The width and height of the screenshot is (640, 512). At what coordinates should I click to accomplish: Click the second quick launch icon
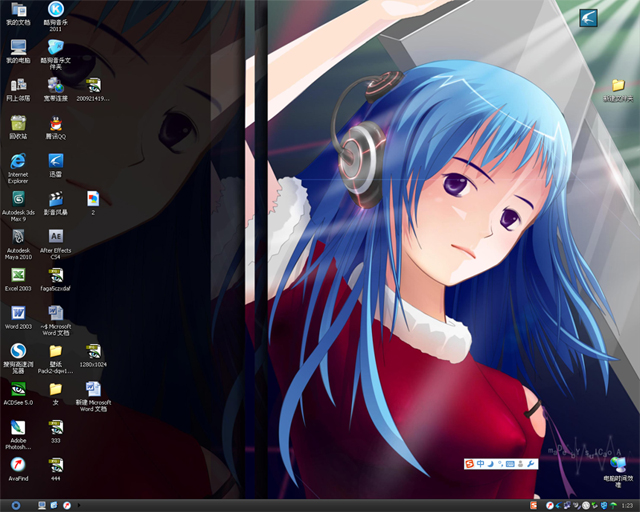click(54, 505)
